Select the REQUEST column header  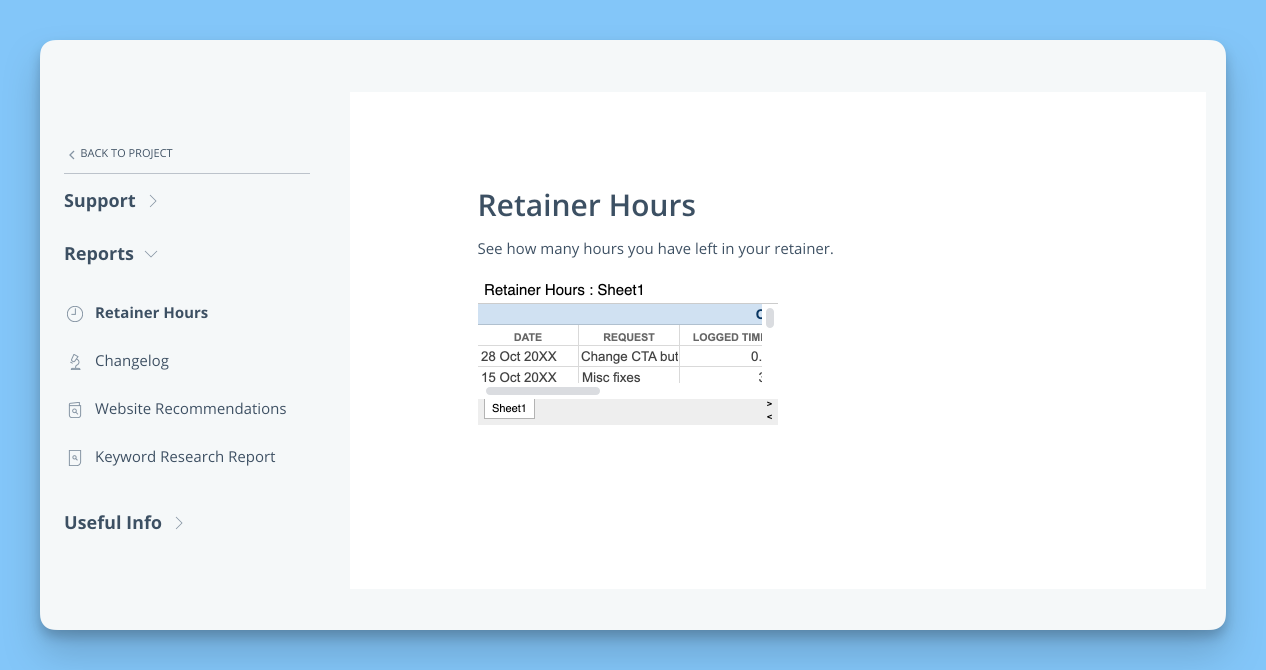[x=629, y=337]
